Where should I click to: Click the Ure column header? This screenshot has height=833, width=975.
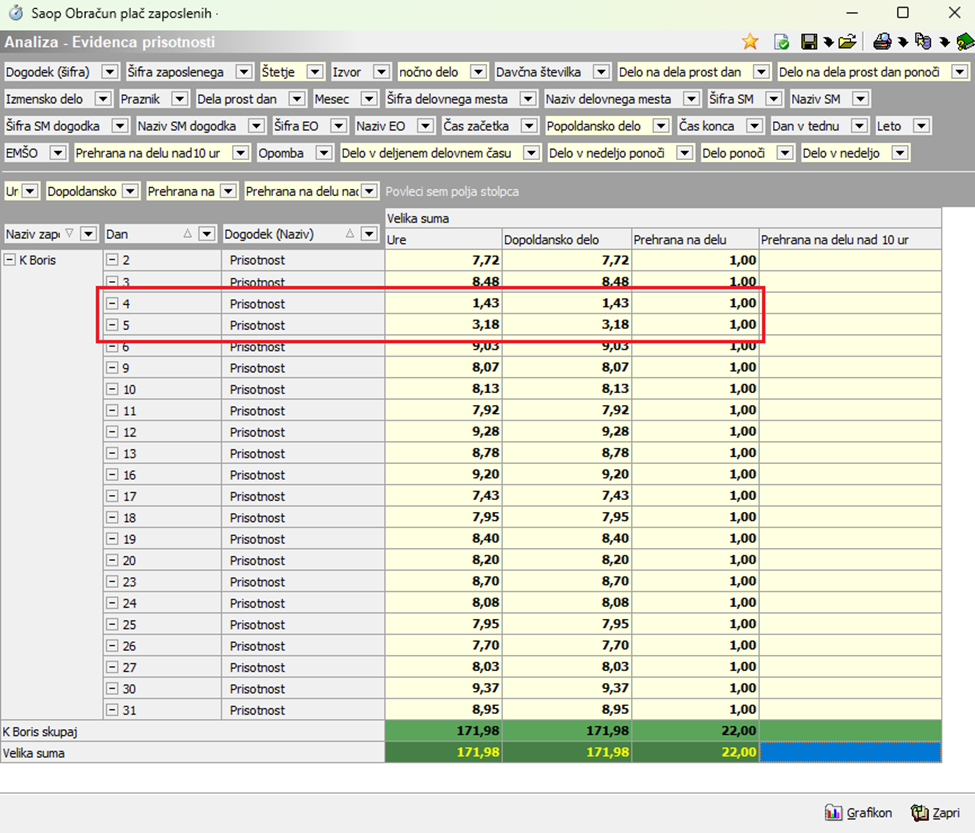442,239
